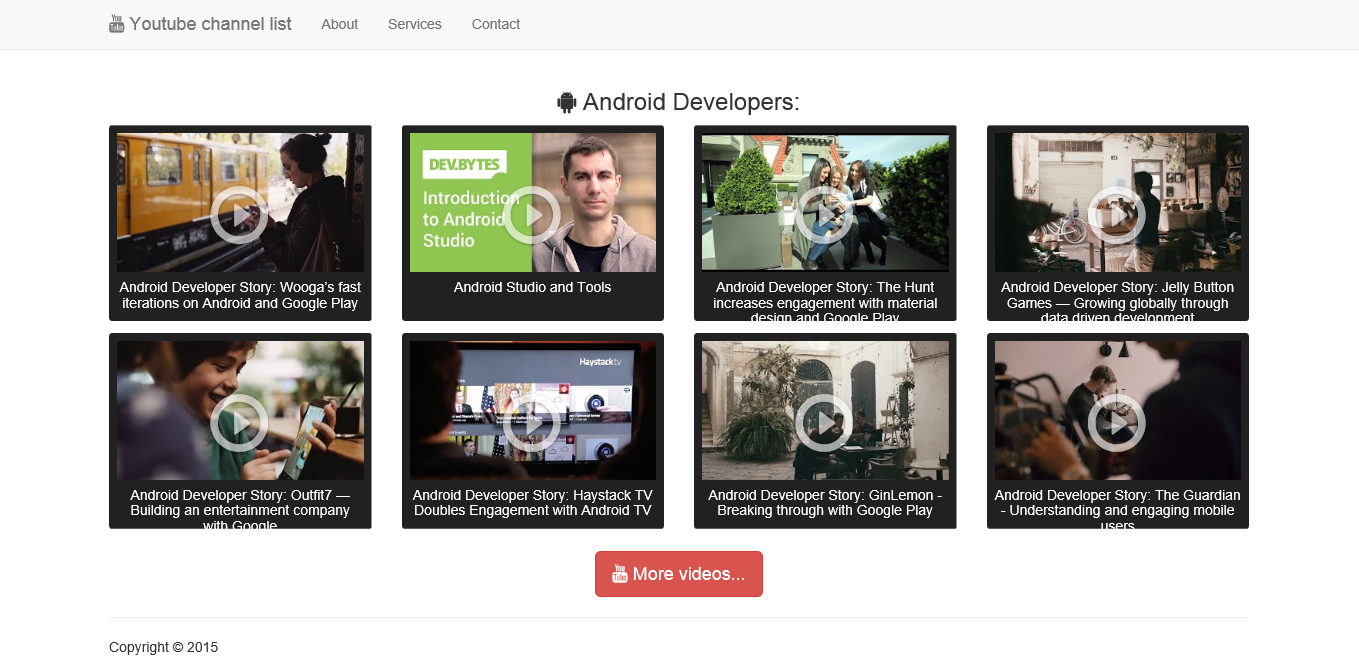Click the Outfit7 entertainment company caption

(240, 510)
